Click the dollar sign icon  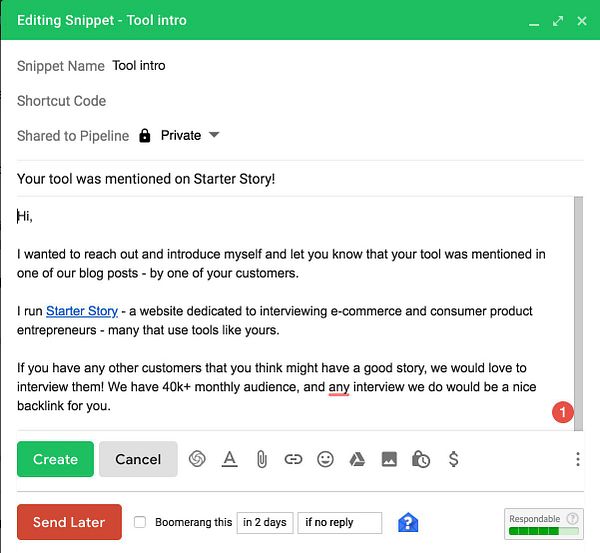coord(453,459)
